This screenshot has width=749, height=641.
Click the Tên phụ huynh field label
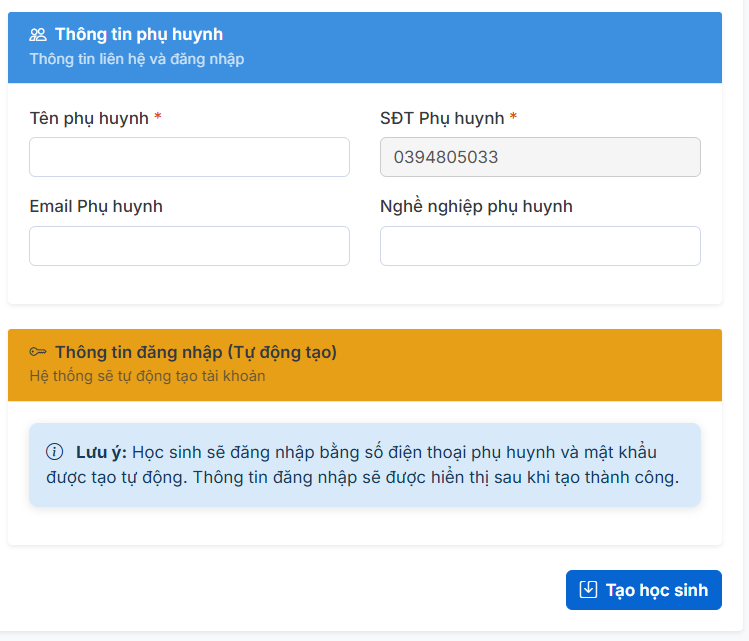89,119
